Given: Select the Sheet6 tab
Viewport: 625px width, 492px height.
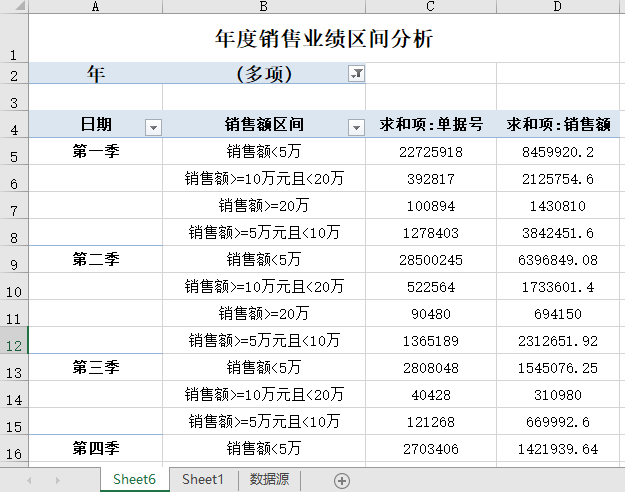Looking at the screenshot, I should pos(134,480).
